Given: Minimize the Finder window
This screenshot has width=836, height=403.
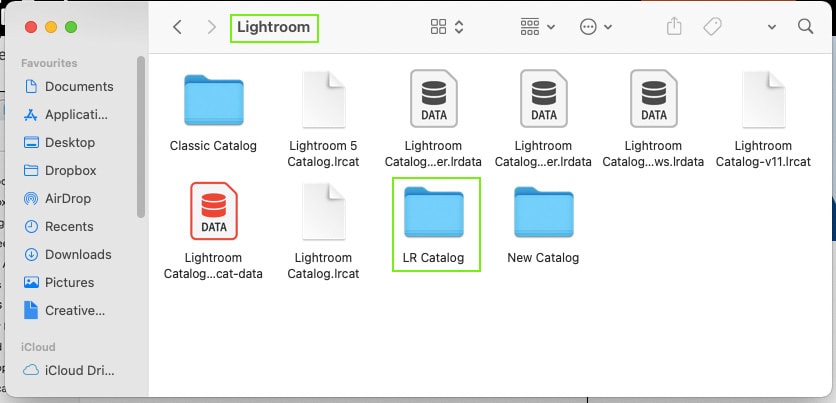Looking at the screenshot, I should tap(51, 27).
